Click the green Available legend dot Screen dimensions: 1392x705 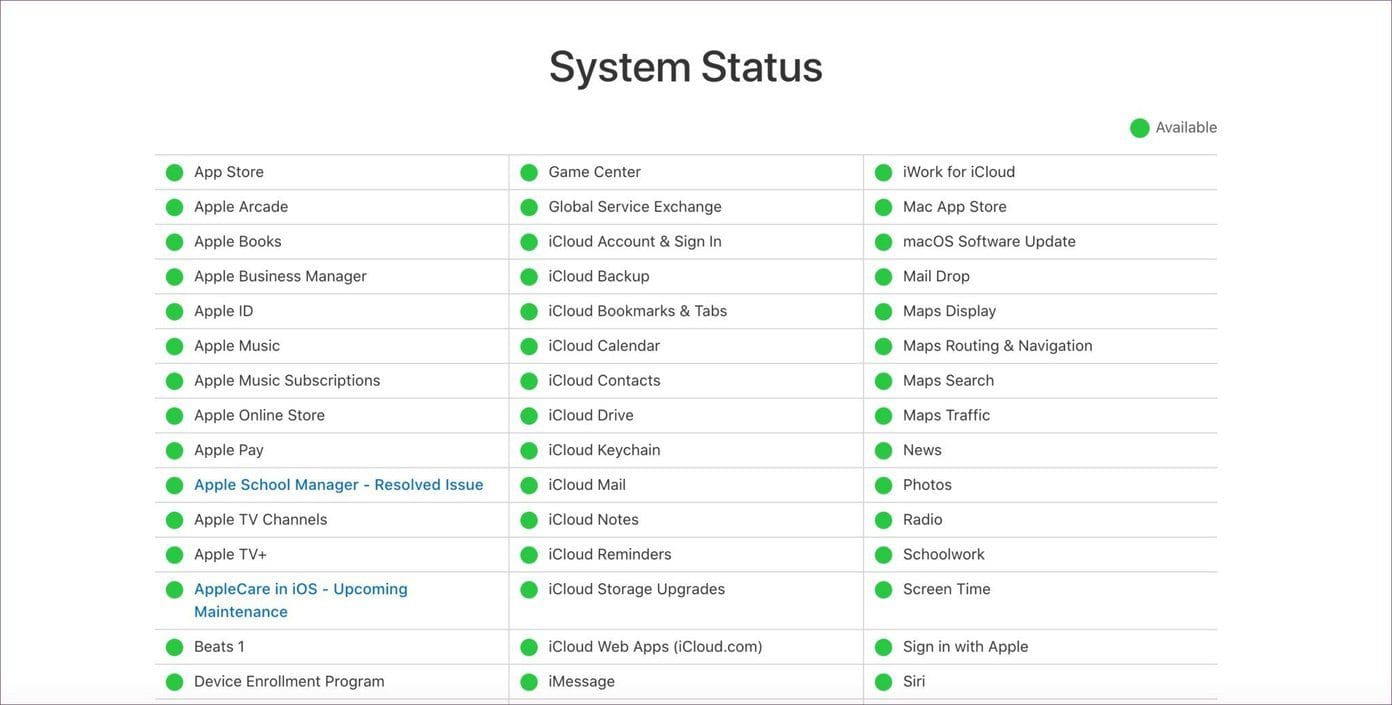(1139, 128)
